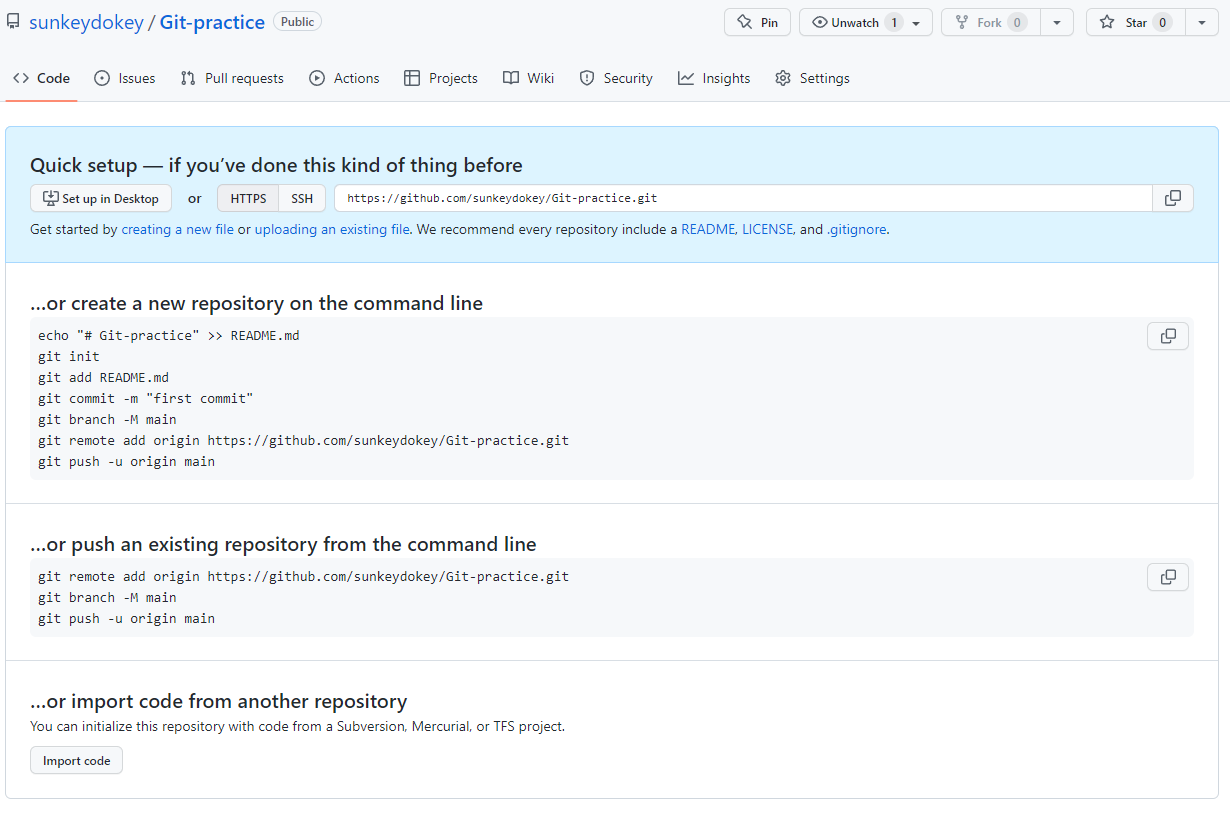1230x816 pixels.
Task: Copy the push existing repository commands
Action: [x=1168, y=577]
